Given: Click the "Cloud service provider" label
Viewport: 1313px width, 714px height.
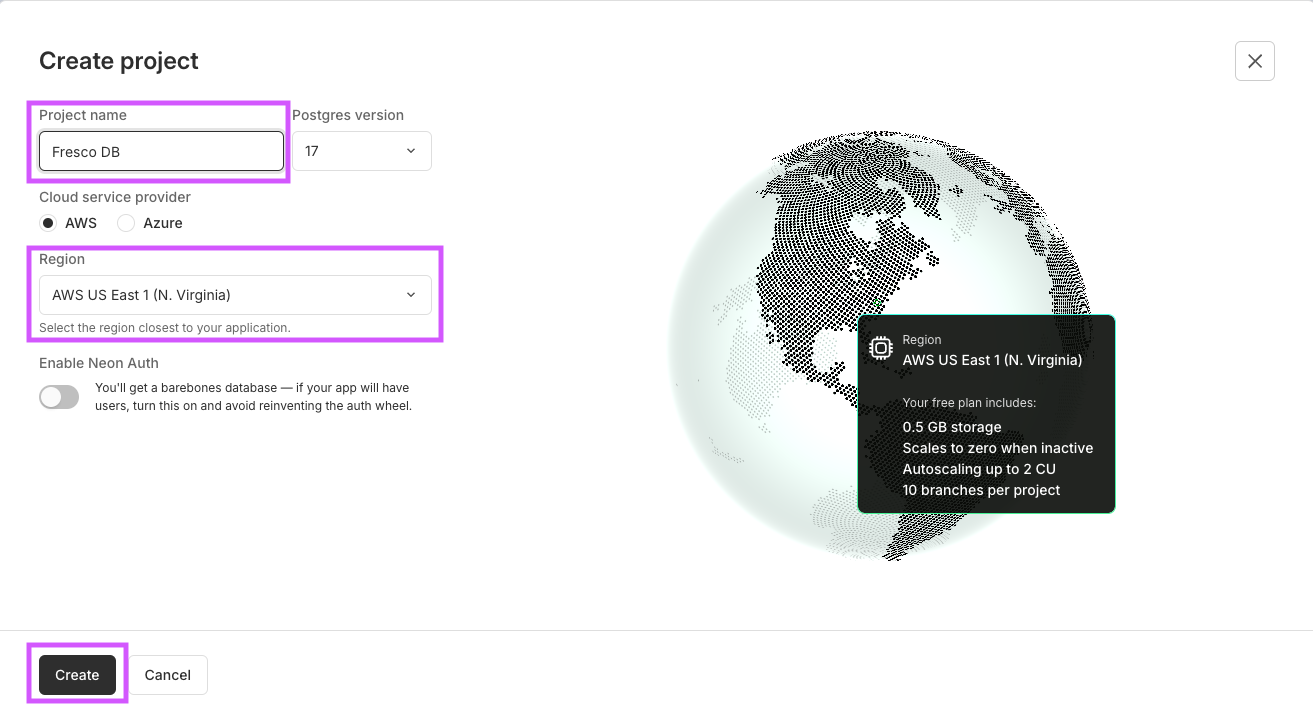Looking at the screenshot, I should point(115,197).
